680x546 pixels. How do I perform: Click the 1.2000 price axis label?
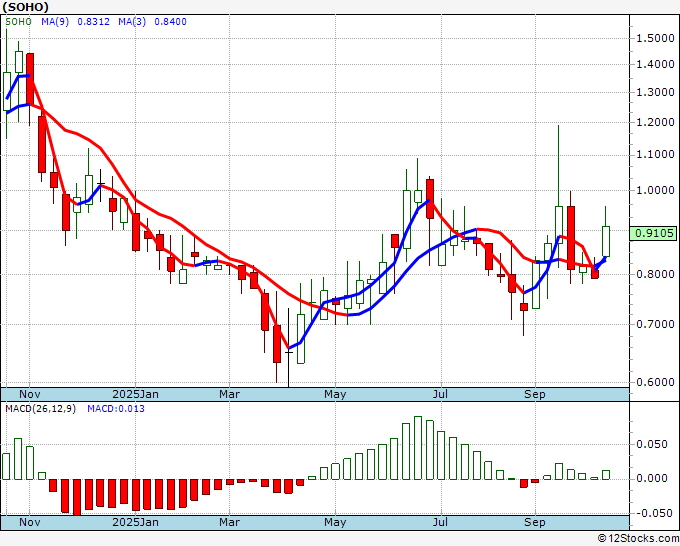(x=654, y=122)
